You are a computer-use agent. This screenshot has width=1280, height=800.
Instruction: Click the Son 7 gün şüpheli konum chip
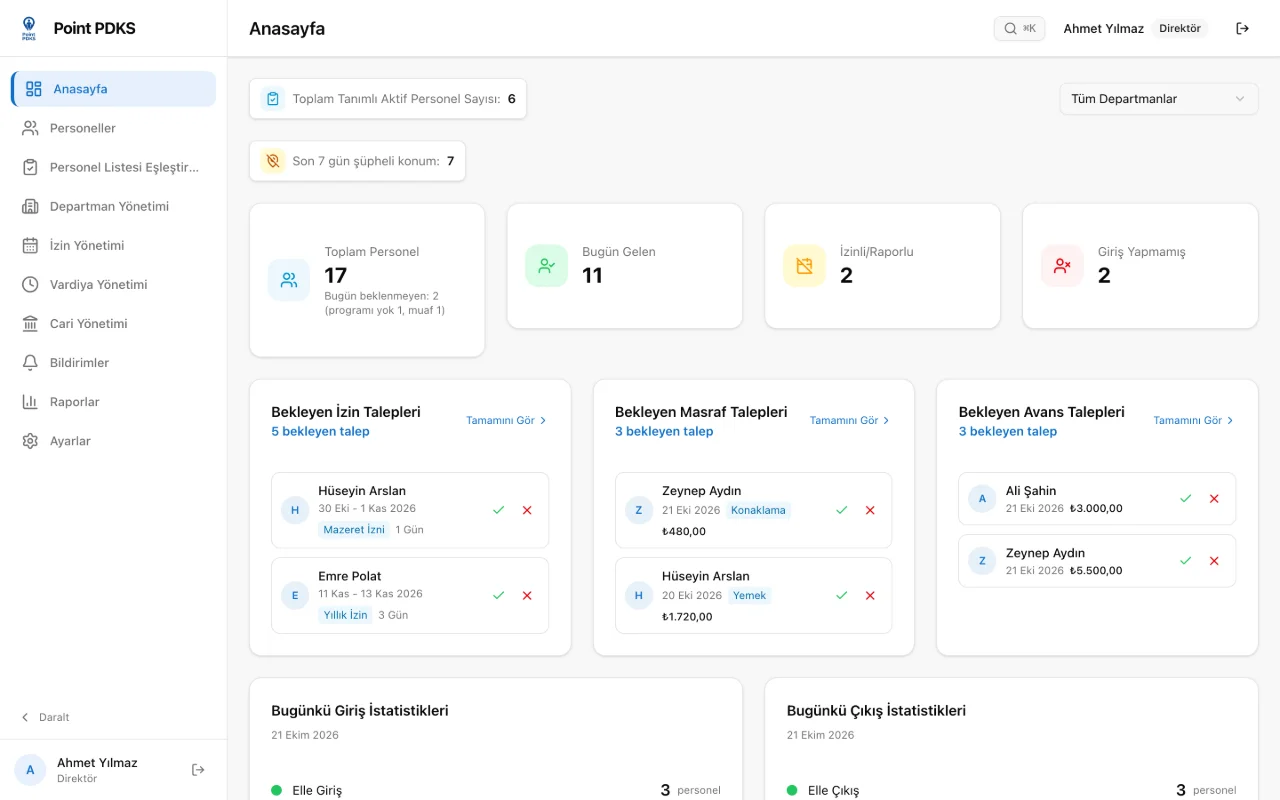tap(357, 161)
